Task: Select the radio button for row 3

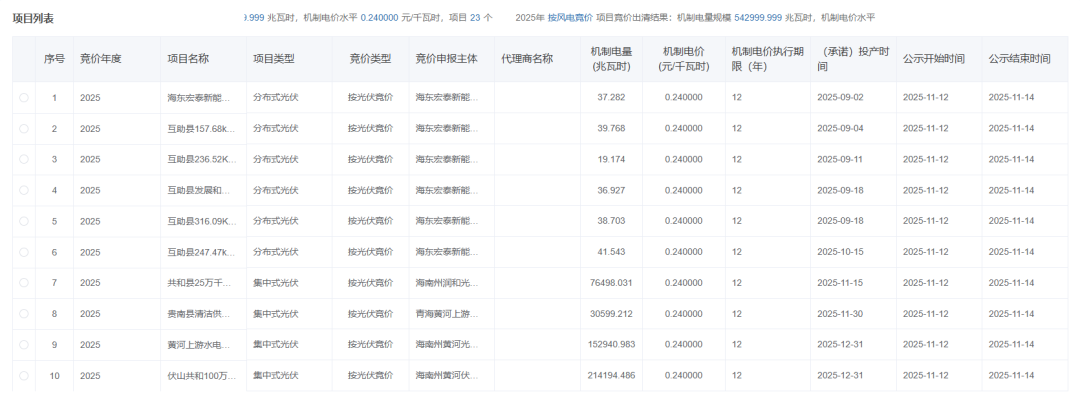Action: click(24, 160)
